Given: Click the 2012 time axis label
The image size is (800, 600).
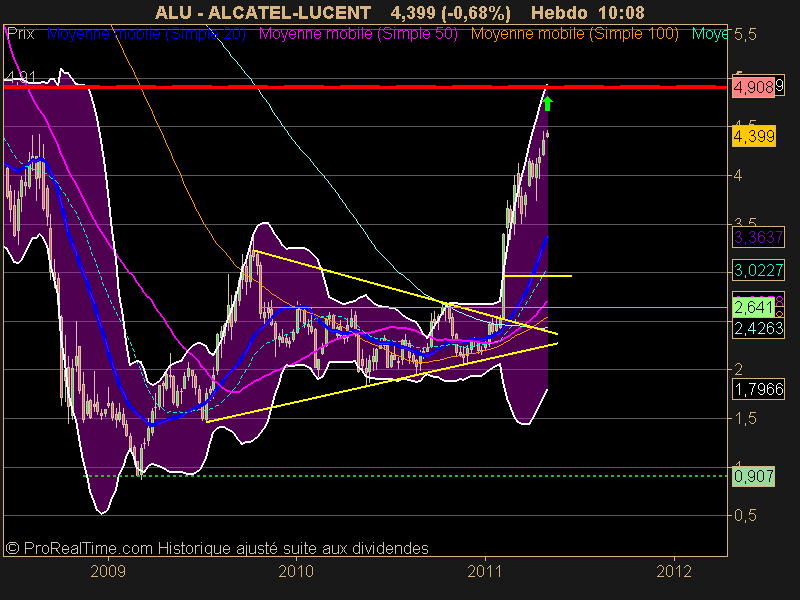Looking at the screenshot, I should click(x=673, y=571).
